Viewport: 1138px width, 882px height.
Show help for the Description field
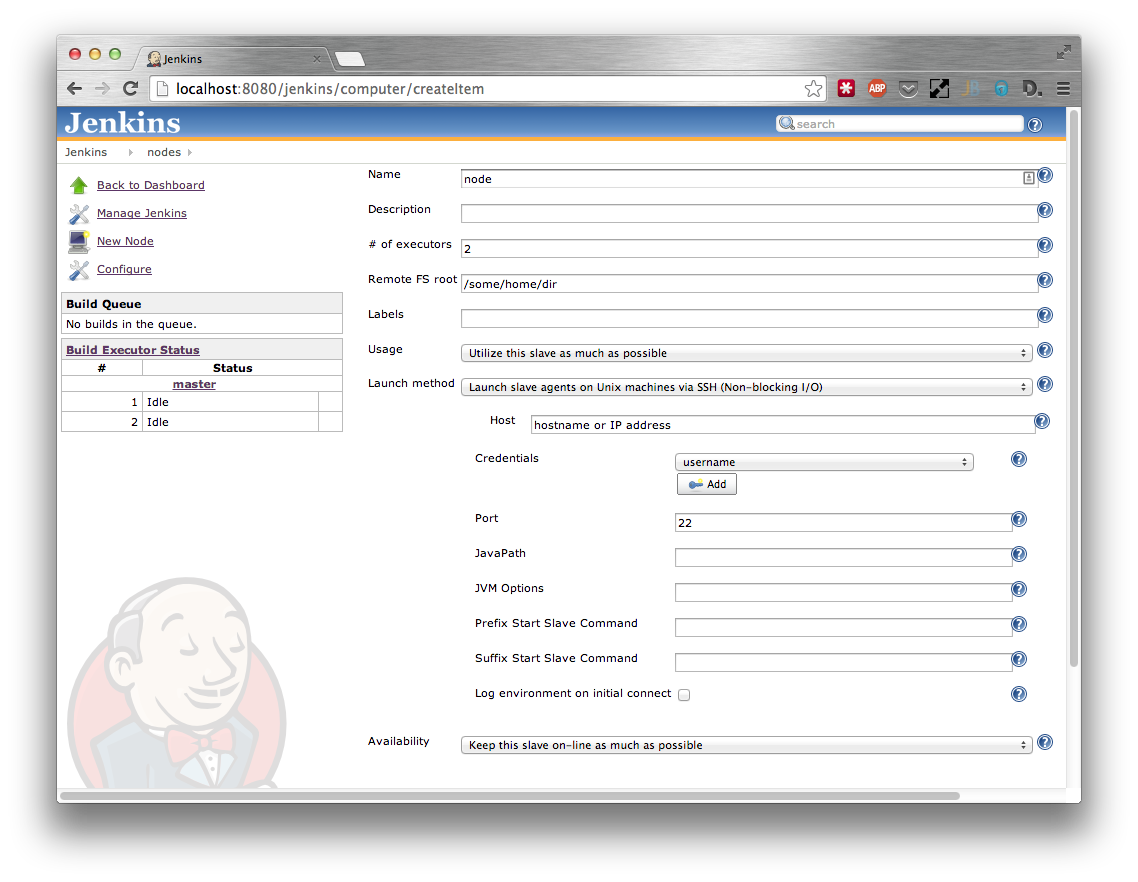(1045, 210)
